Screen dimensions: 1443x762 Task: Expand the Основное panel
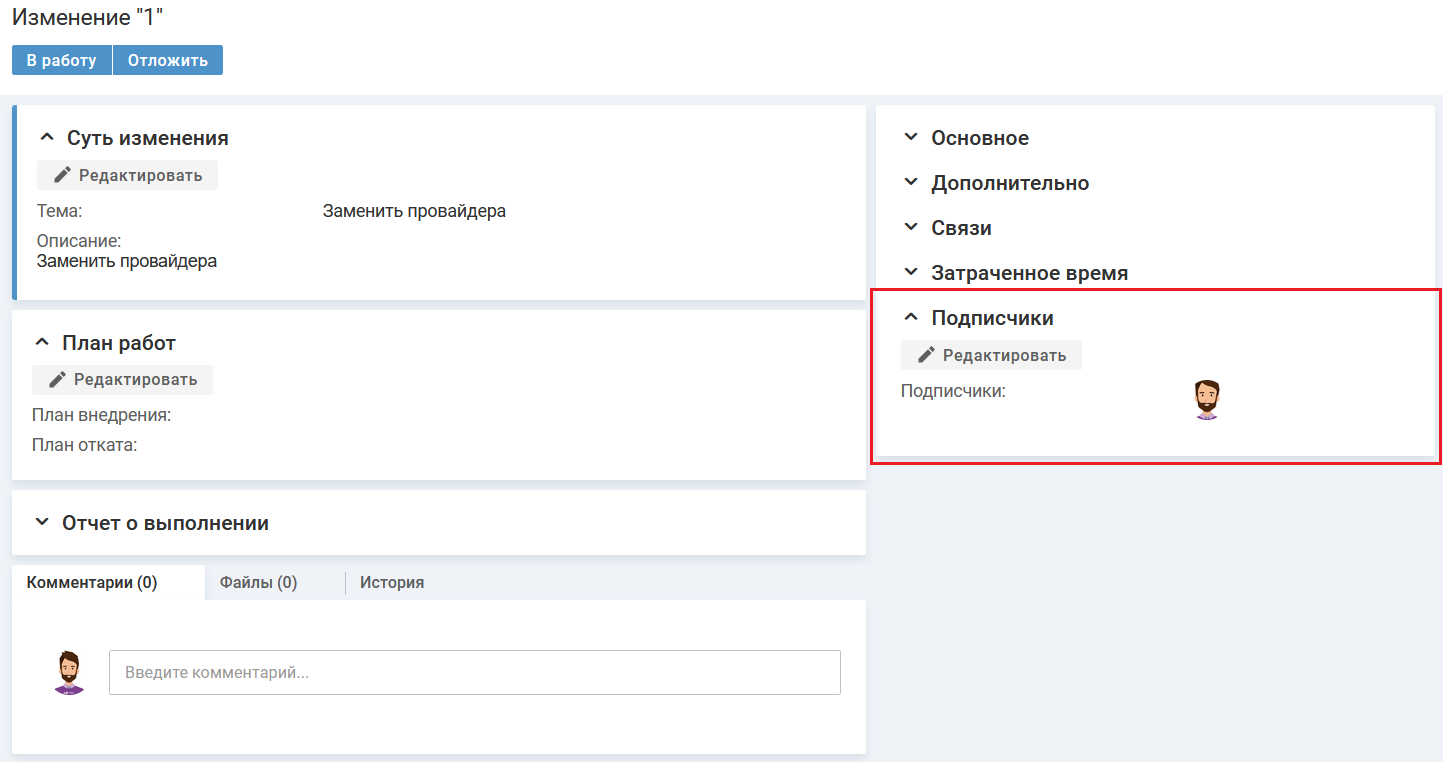910,138
